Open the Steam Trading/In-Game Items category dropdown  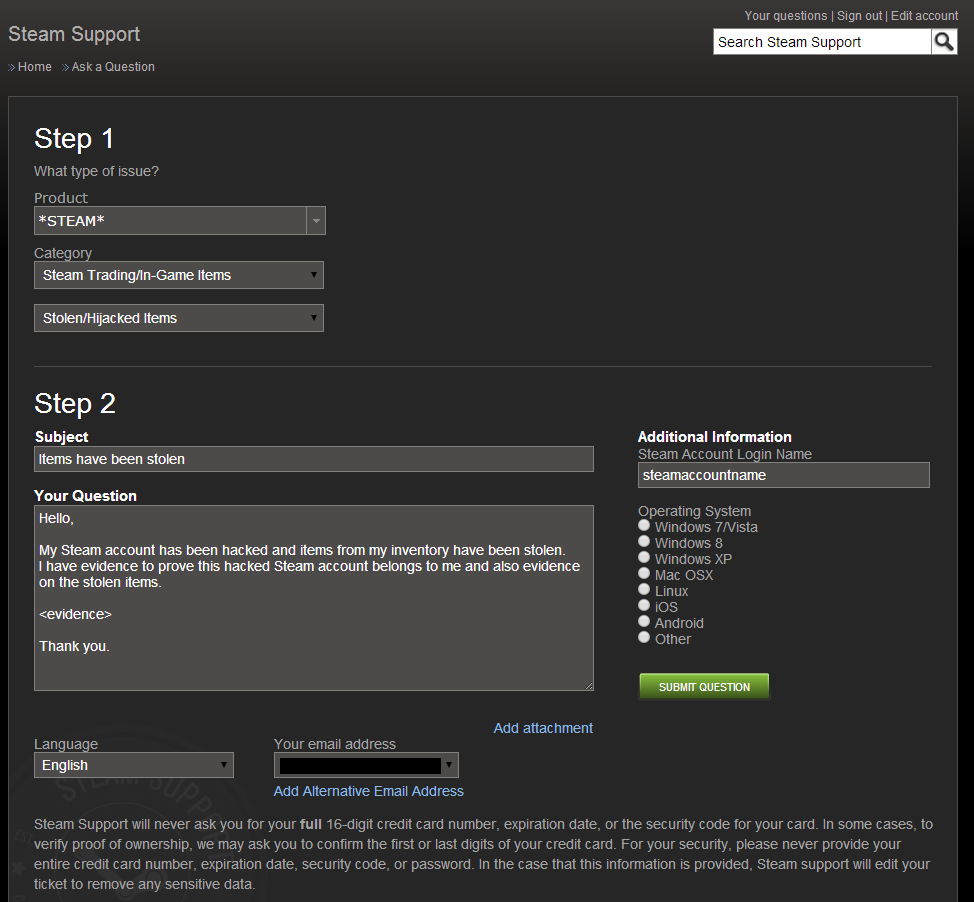(179, 275)
